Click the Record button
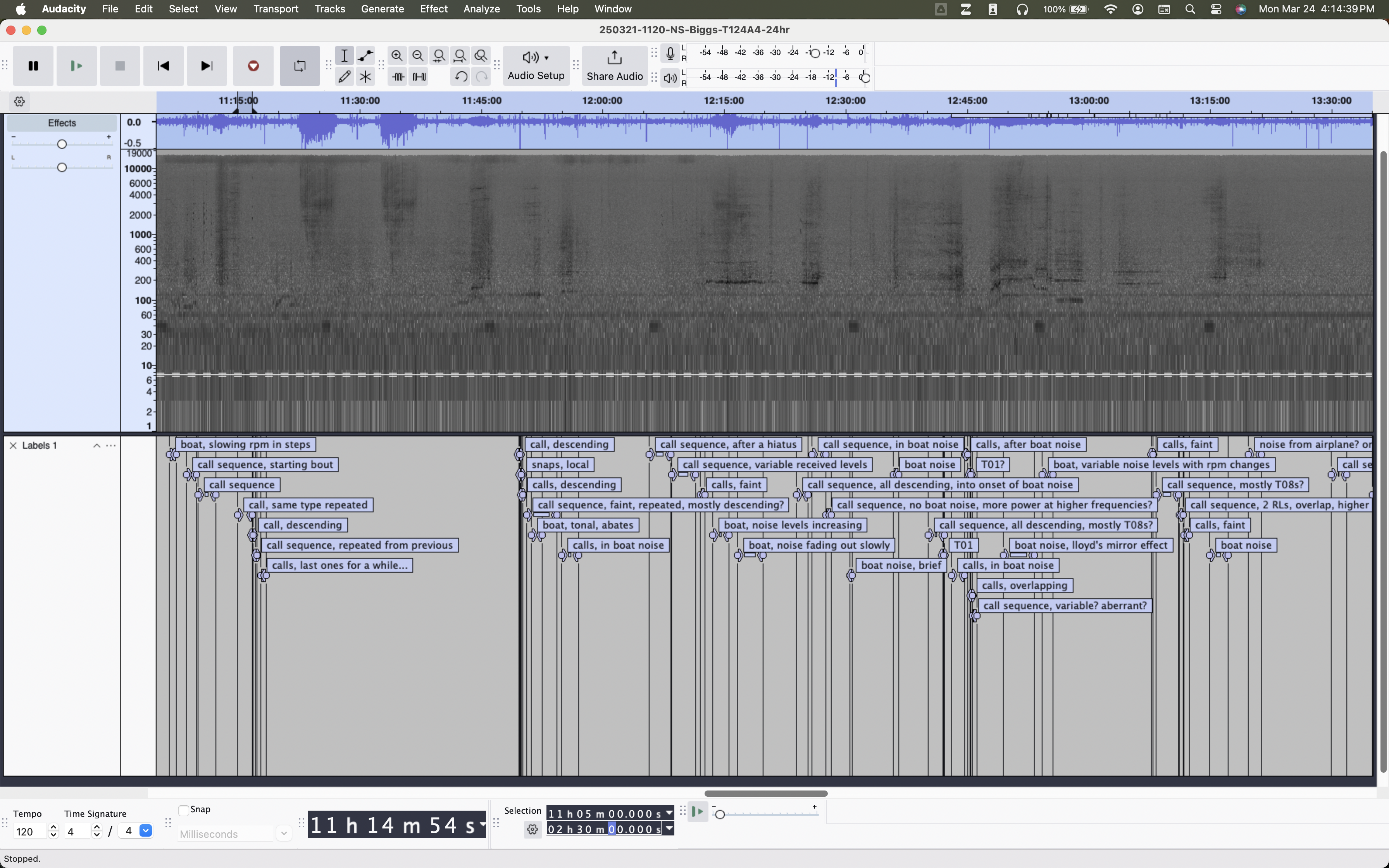 (x=253, y=66)
